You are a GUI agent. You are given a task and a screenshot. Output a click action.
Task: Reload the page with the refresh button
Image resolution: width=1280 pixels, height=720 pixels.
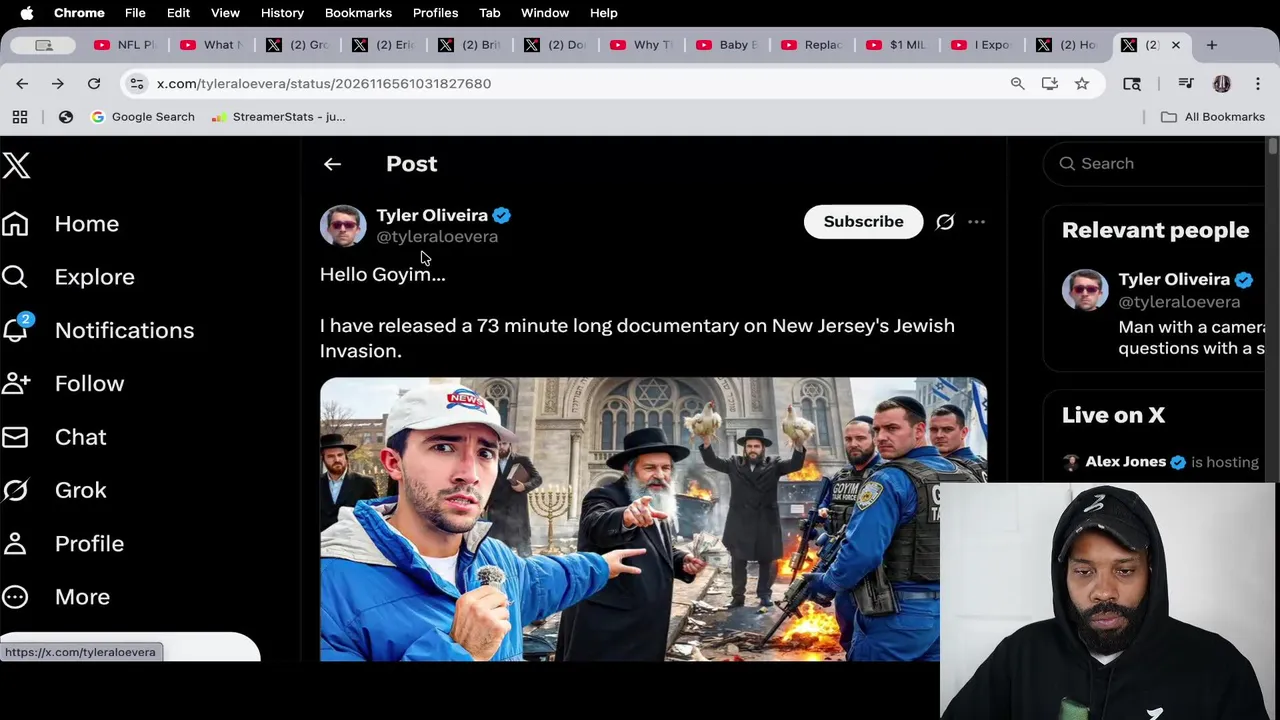(94, 84)
